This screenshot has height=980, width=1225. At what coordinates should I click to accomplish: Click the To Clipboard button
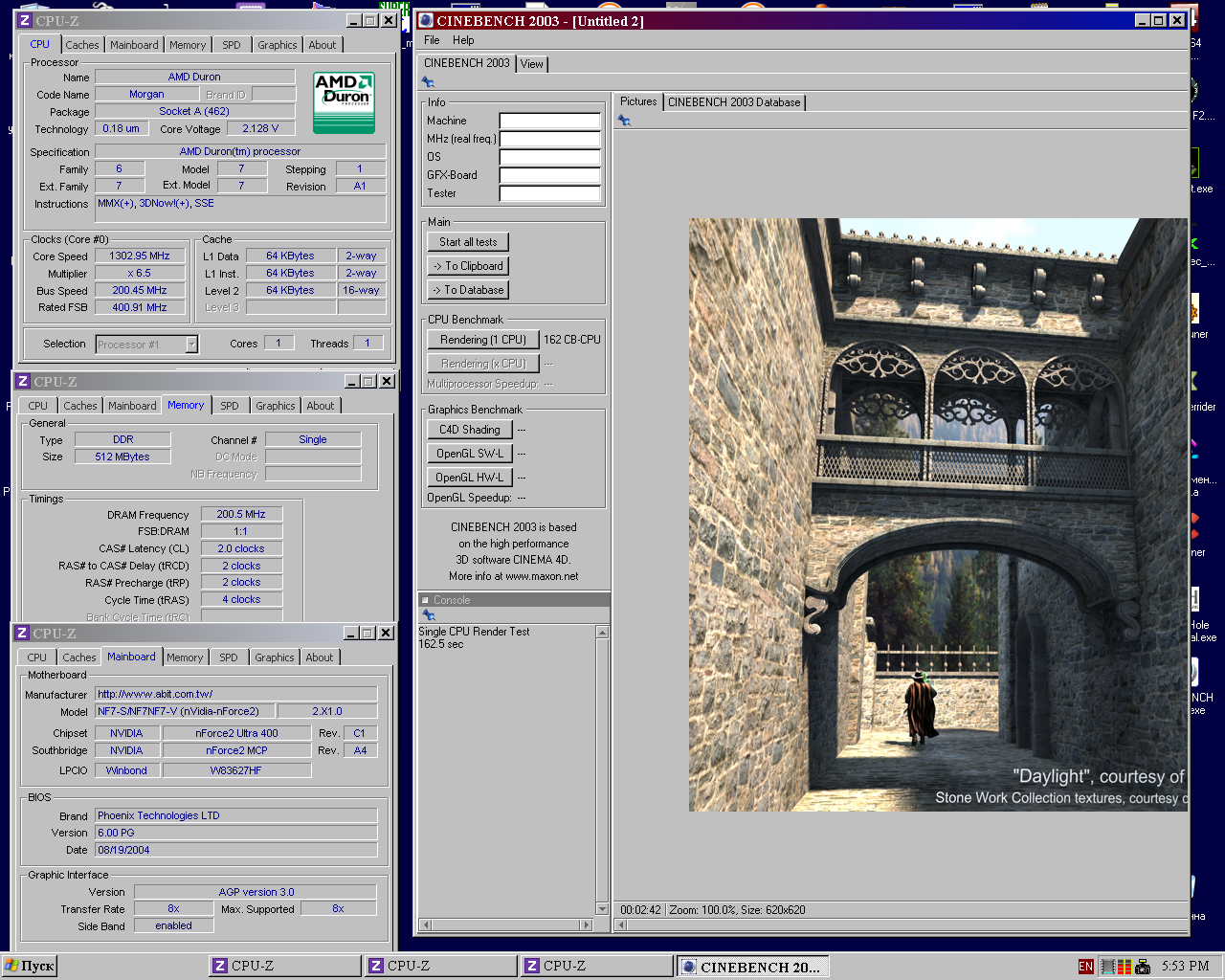point(468,266)
